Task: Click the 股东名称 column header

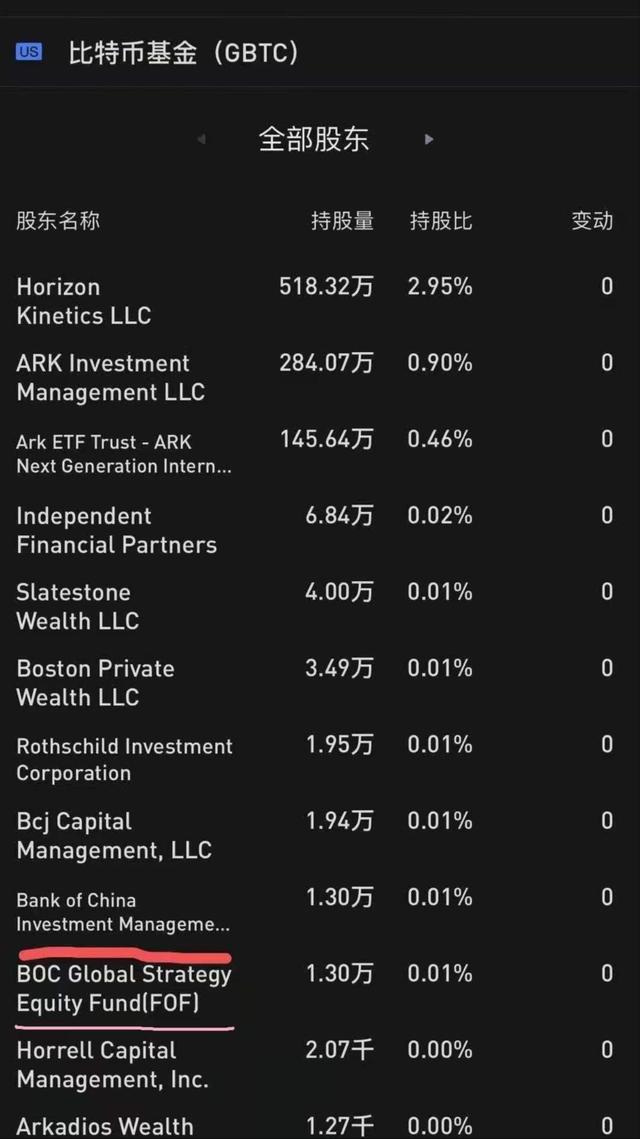Action: coord(58,221)
